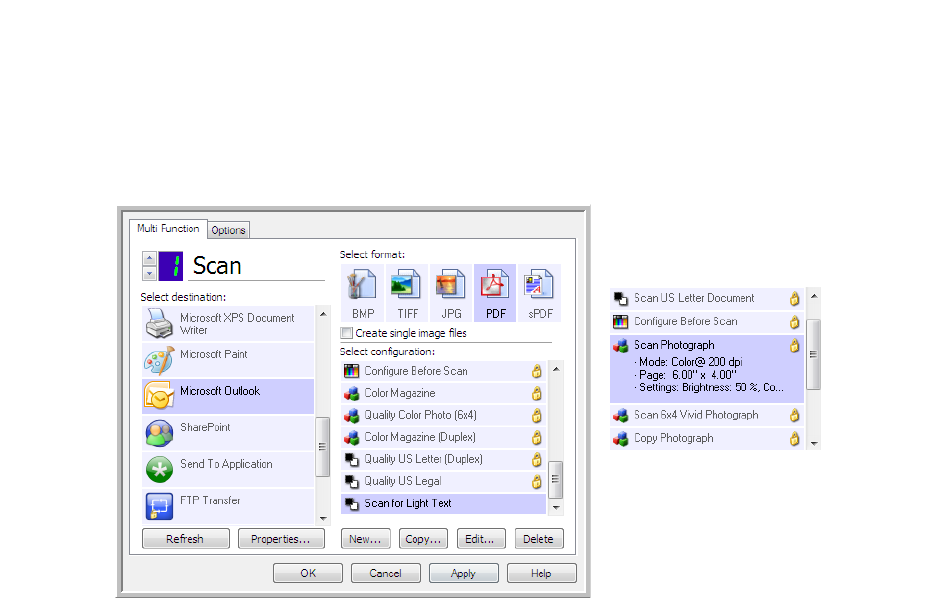Screen dimensions: 936x598
Task: Click the Microsoft XPS Document Writer printer icon
Action: (159, 323)
